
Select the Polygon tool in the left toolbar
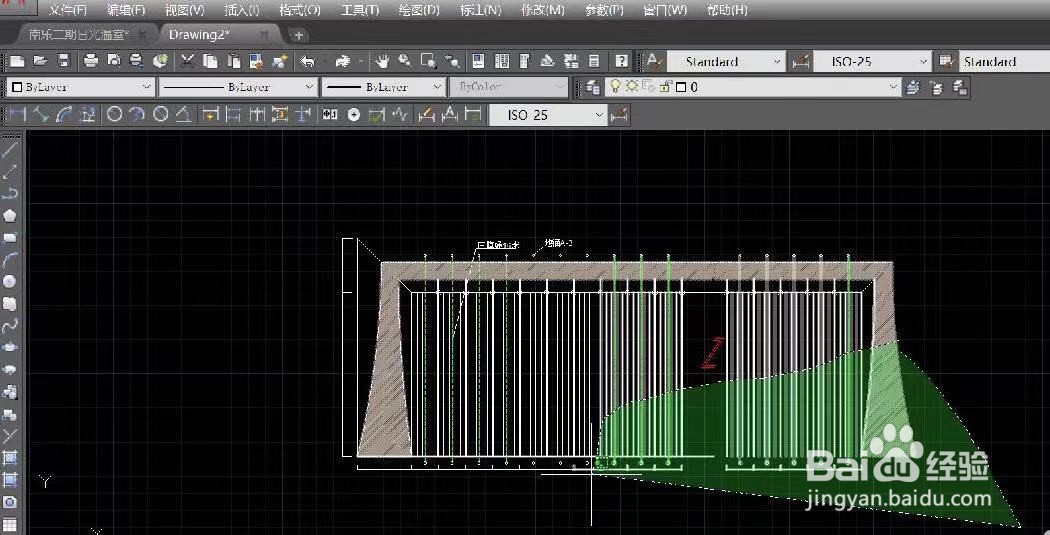tap(10, 216)
